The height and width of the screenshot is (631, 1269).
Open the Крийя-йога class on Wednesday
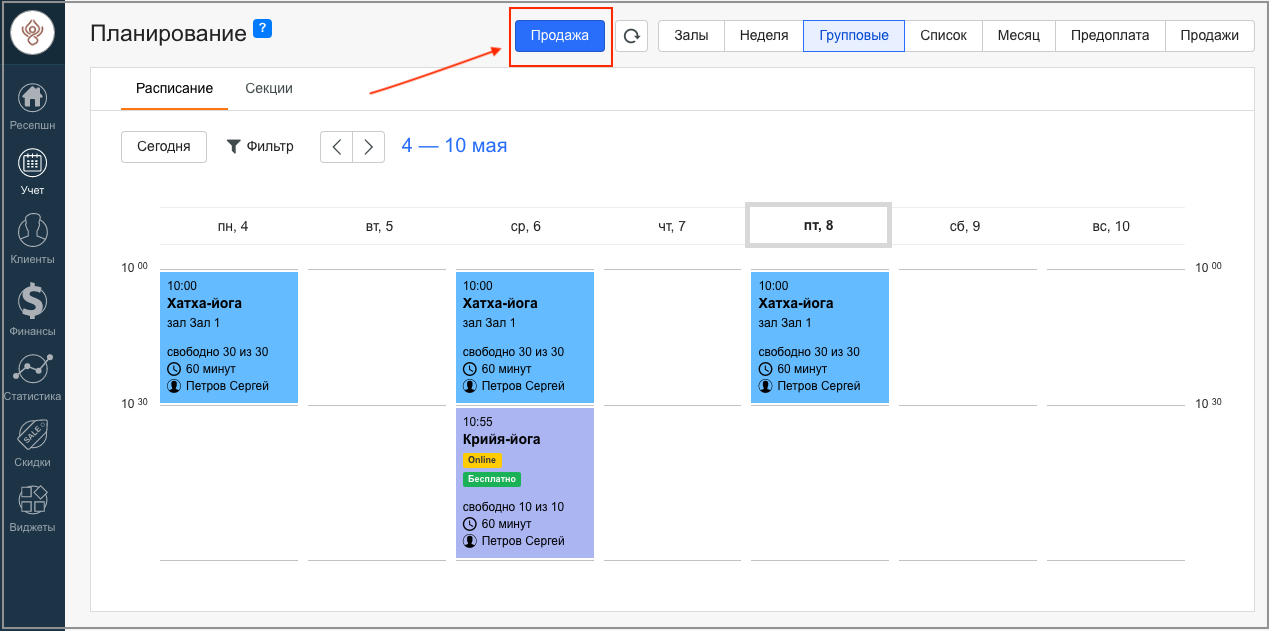(525, 482)
